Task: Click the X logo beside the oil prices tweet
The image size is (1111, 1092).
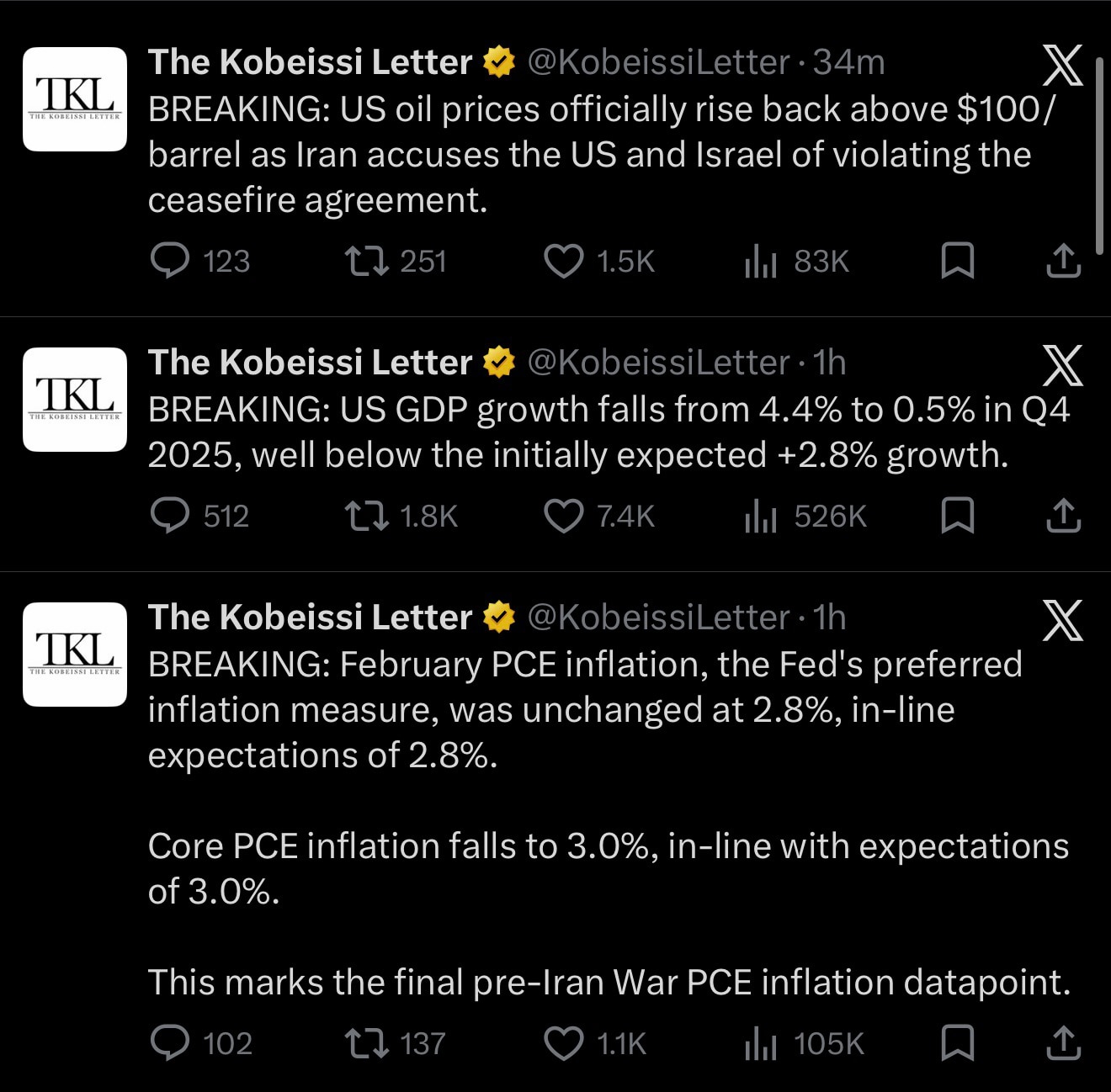Action: point(1062,63)
